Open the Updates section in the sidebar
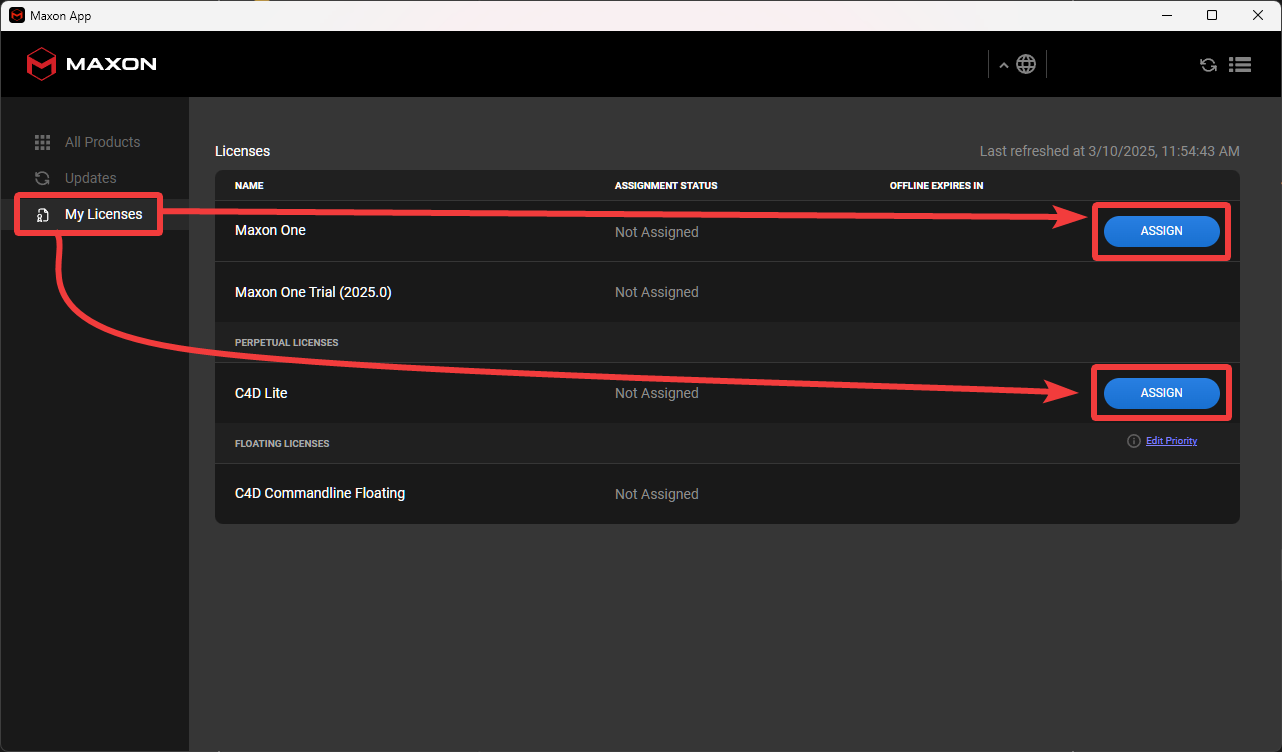This screenshot has height=752, width=1282. click(90, 178)
